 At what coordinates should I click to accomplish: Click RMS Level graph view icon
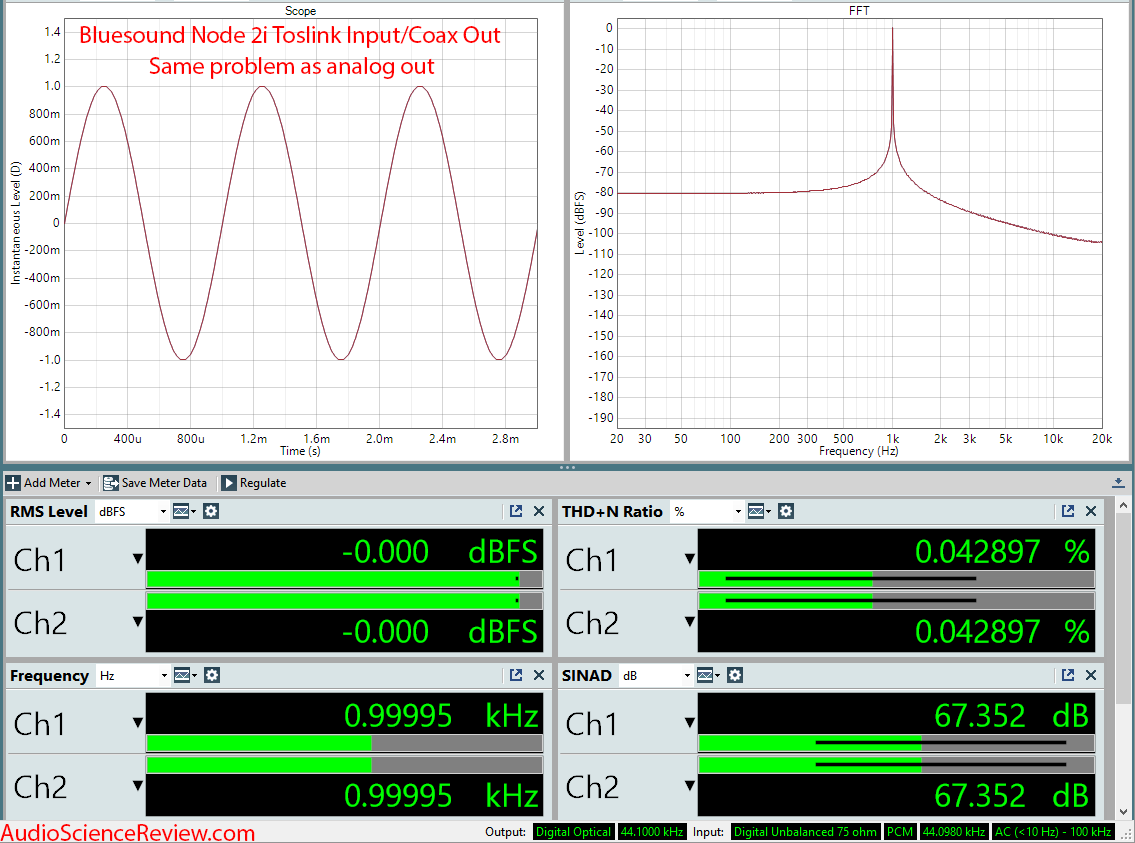click(x=184, y=512)
